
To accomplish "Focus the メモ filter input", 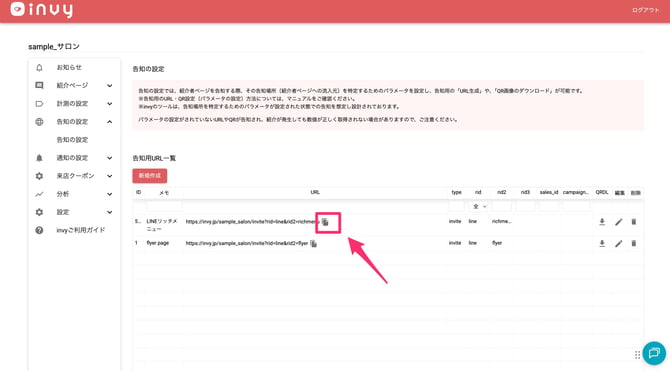I will click(164, 206).
